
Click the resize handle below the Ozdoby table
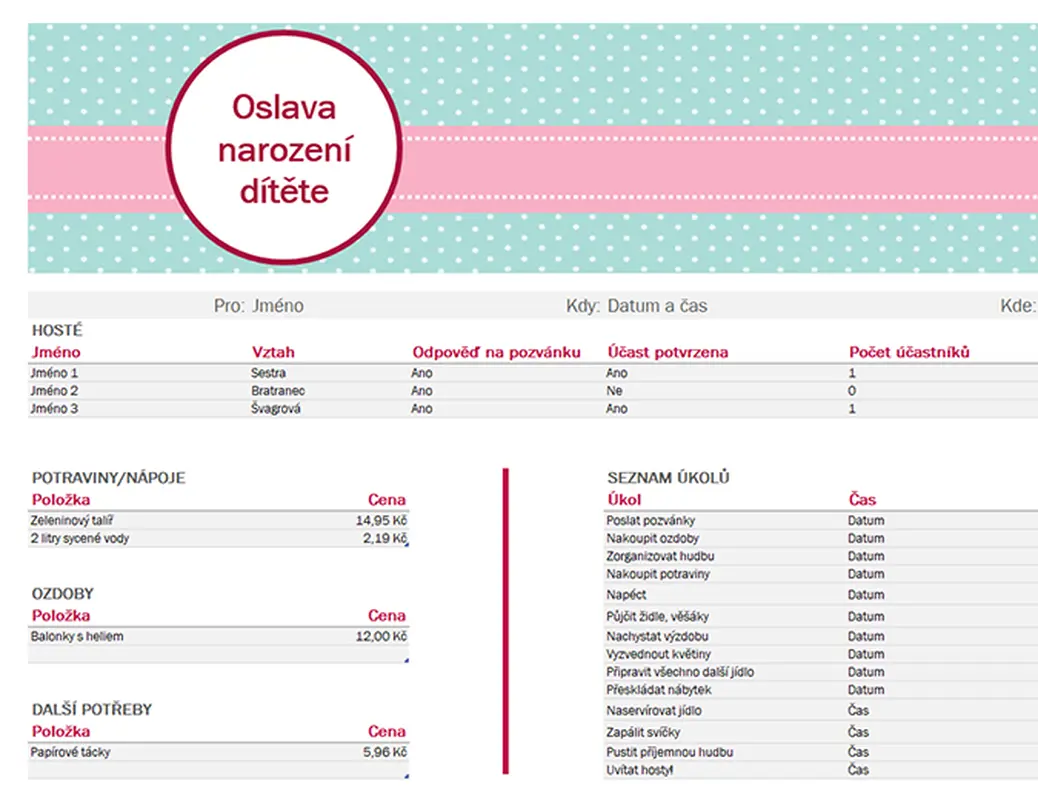(x=406, y=660)
